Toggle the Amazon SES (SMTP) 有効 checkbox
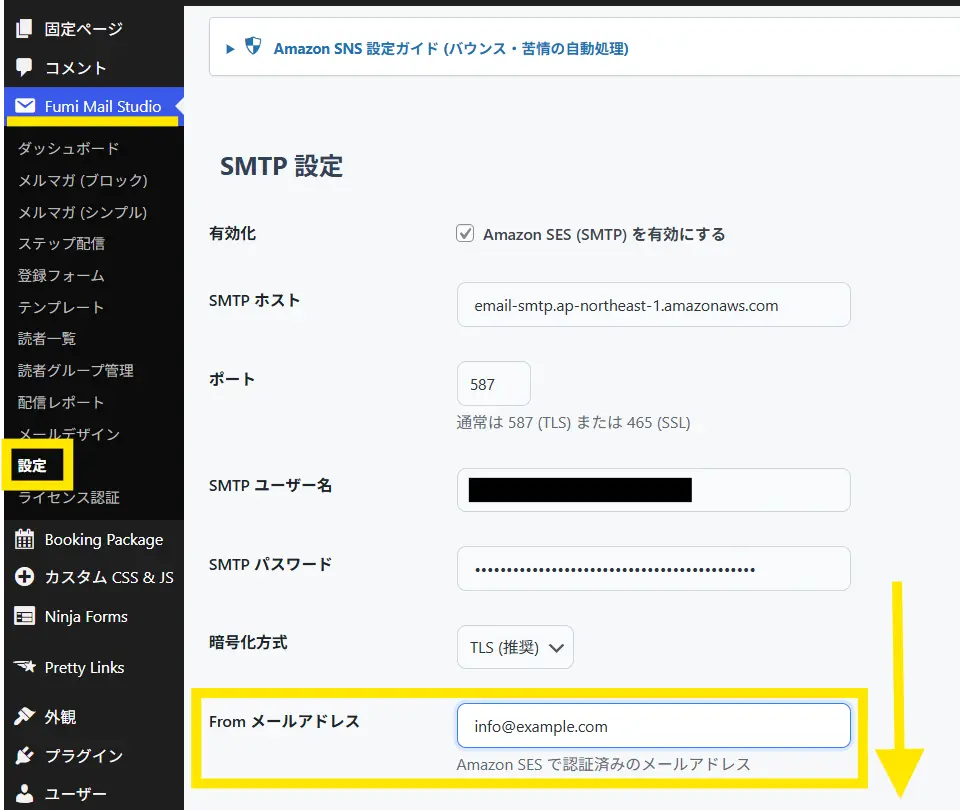 [465, 234]
